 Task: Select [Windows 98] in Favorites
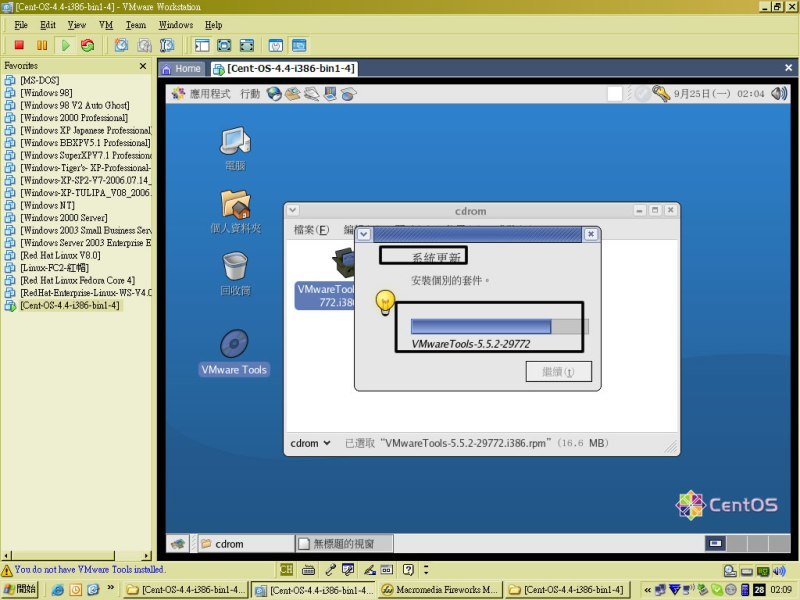click(46, 93)
